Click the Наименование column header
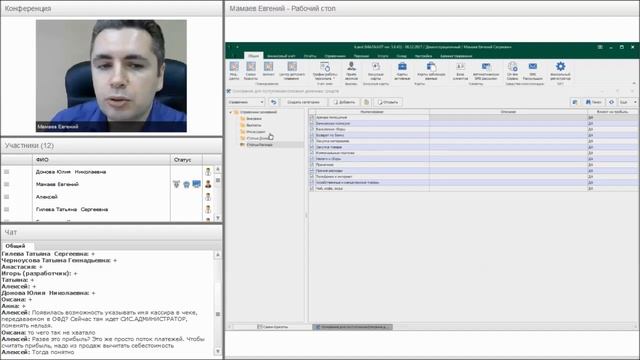 tap(371, 111)
